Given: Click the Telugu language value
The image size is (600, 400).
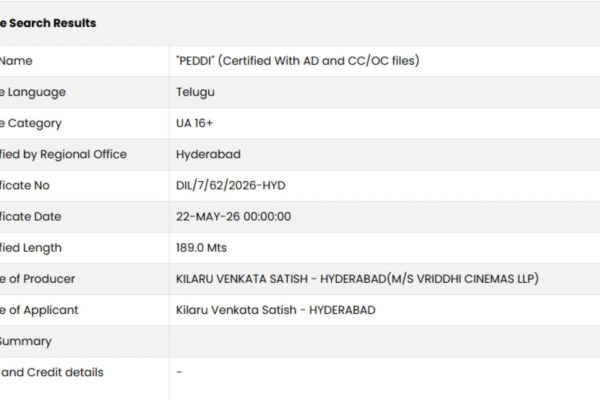Looking at the screenshot, I should [x=195, y=92].
